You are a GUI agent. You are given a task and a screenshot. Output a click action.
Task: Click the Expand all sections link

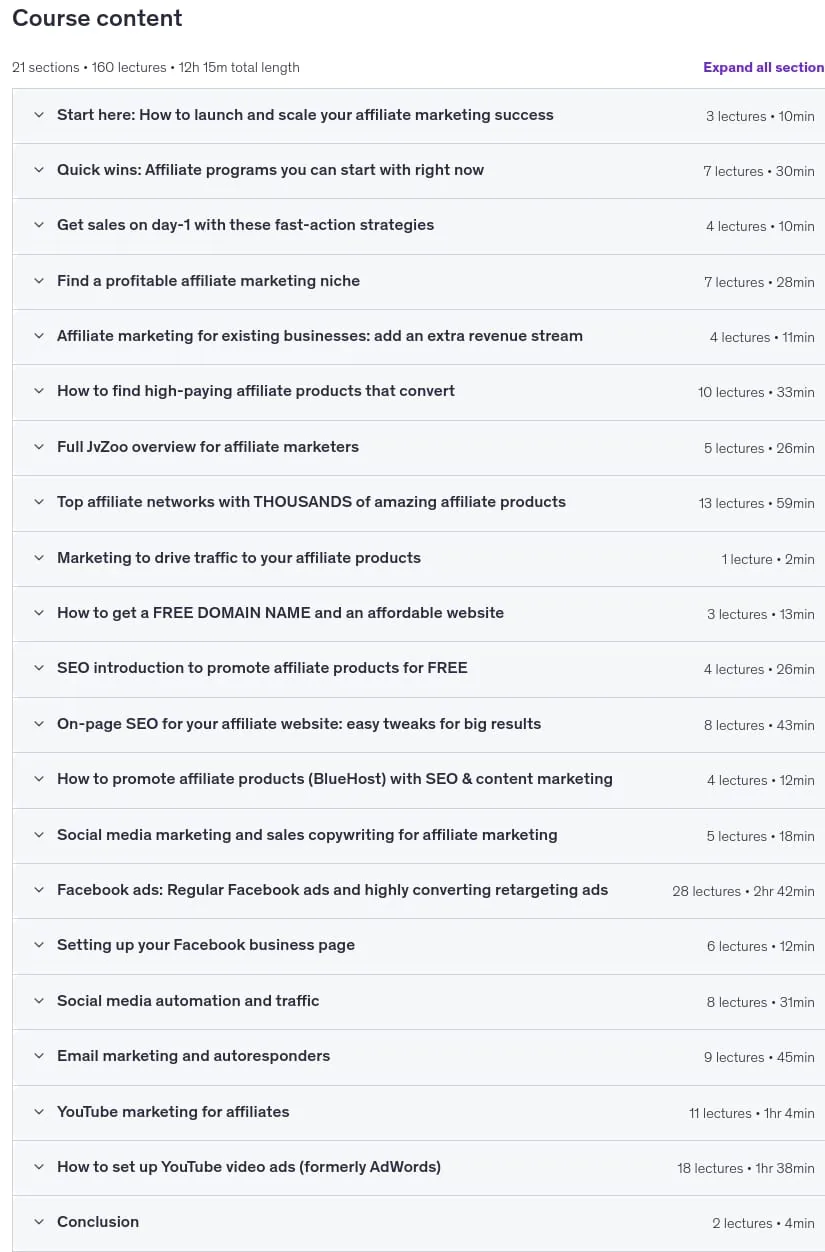(x=764, y=67)
